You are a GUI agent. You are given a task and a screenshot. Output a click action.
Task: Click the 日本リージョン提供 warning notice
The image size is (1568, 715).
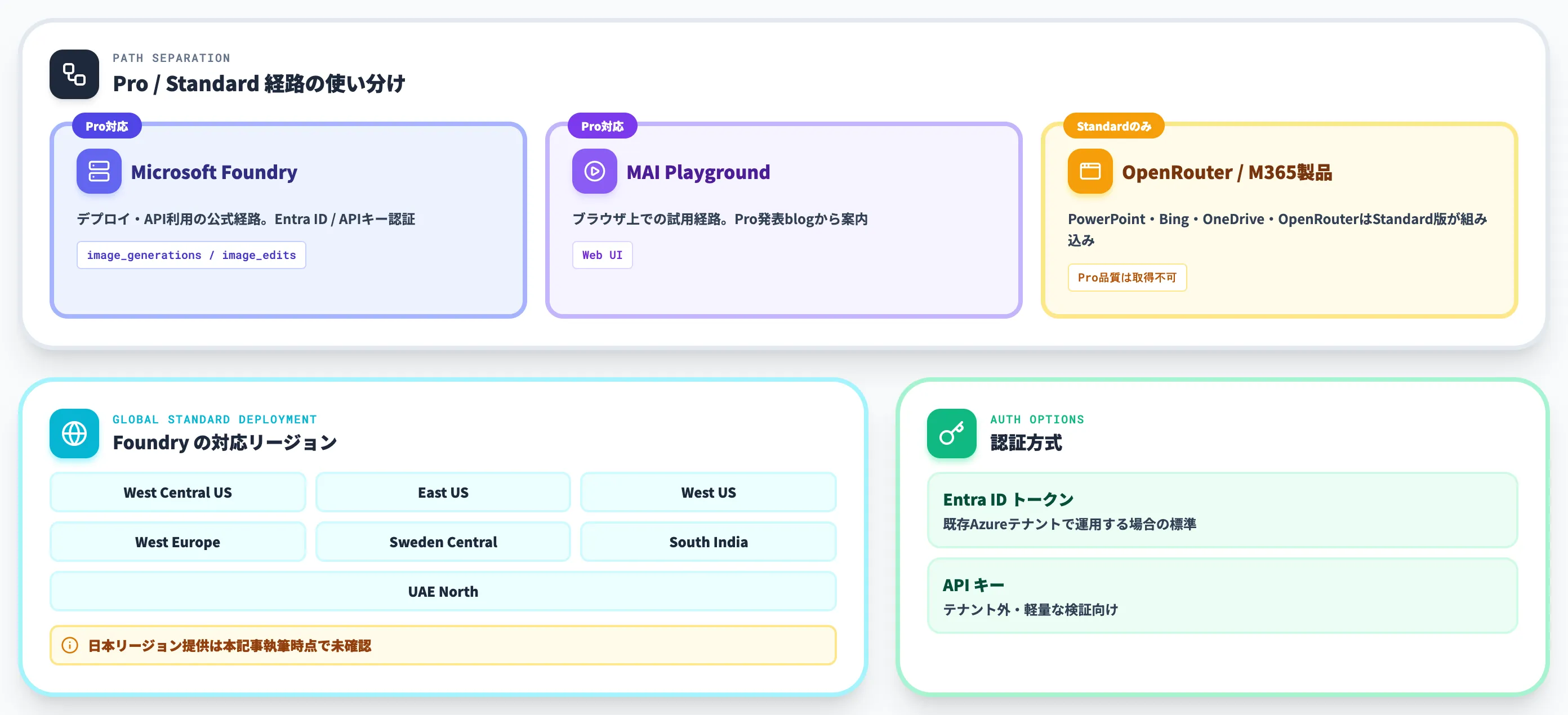[x=443, y=645]
